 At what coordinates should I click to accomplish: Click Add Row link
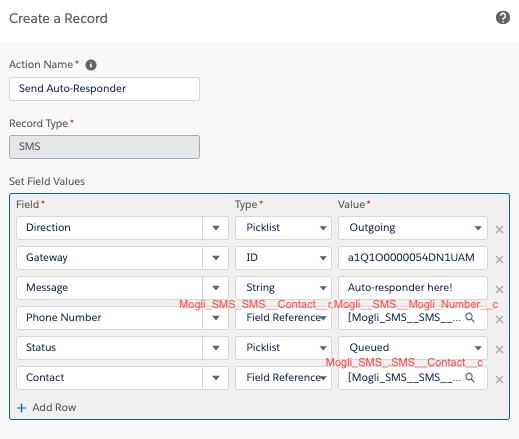pyautogui.click(x=54, y=407)
